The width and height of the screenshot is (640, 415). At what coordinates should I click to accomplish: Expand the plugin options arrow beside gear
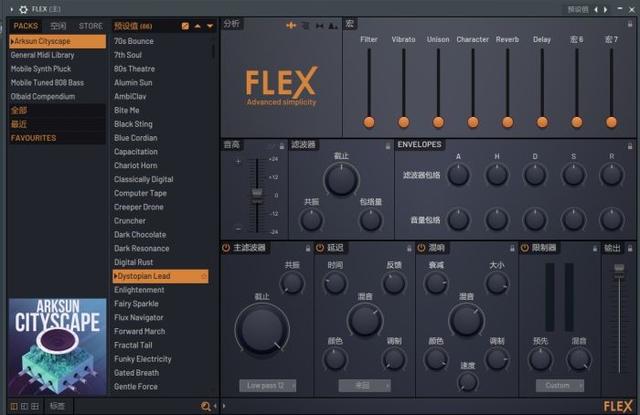pos(12,9)
